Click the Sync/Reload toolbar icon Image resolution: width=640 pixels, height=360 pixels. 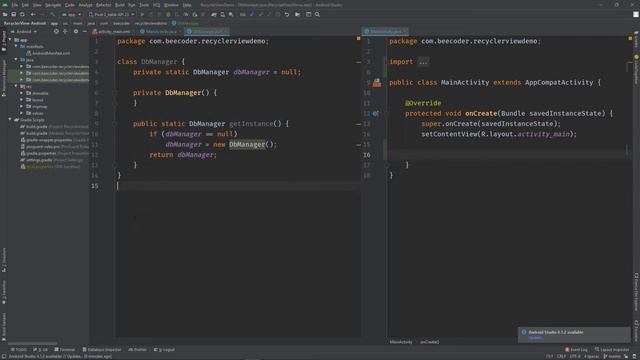click(x=22, y=14)
